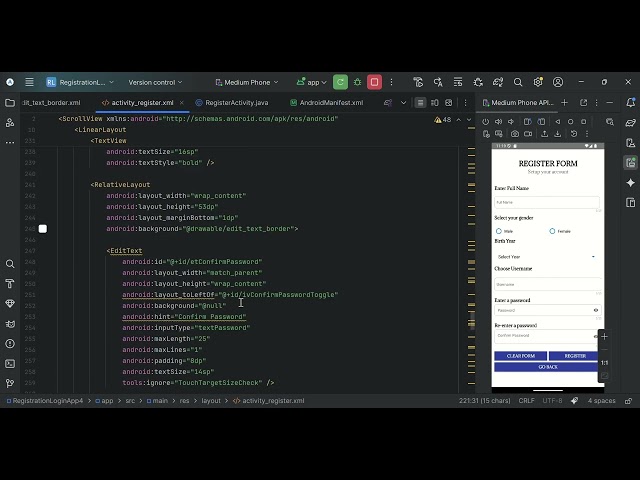Click the emulator Back triangle button

point(558,122)
